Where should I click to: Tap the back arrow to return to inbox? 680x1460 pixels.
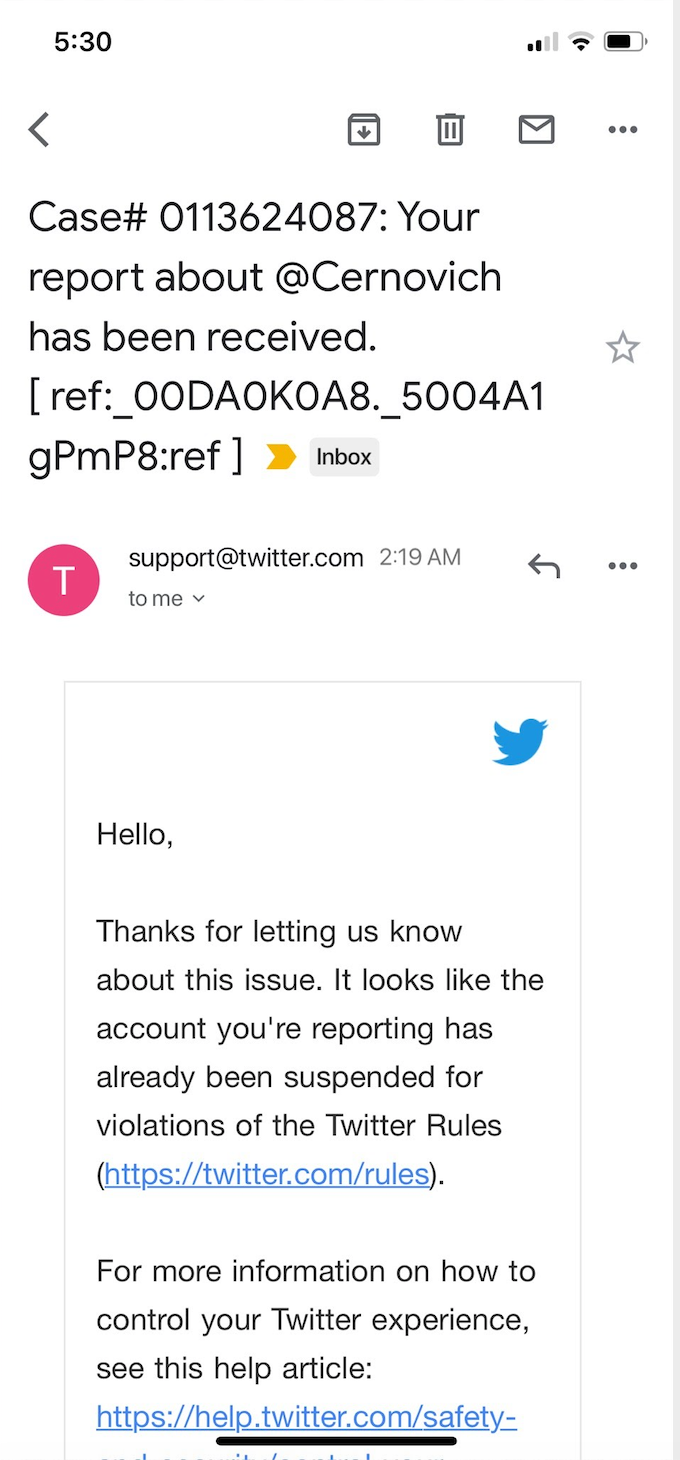point(39,130)
